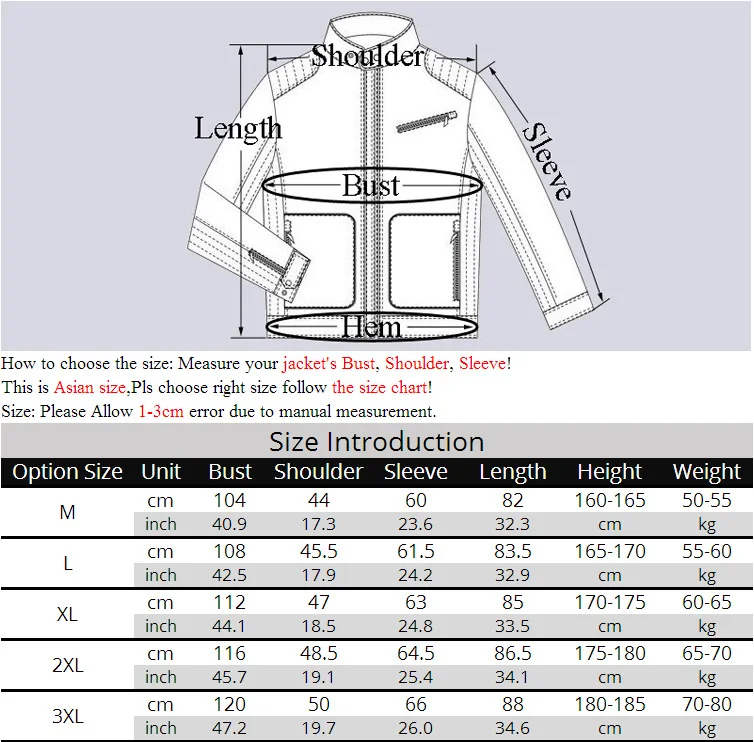
Task: Click the red 'Asian size' text
Action: (x=90, y=387)
